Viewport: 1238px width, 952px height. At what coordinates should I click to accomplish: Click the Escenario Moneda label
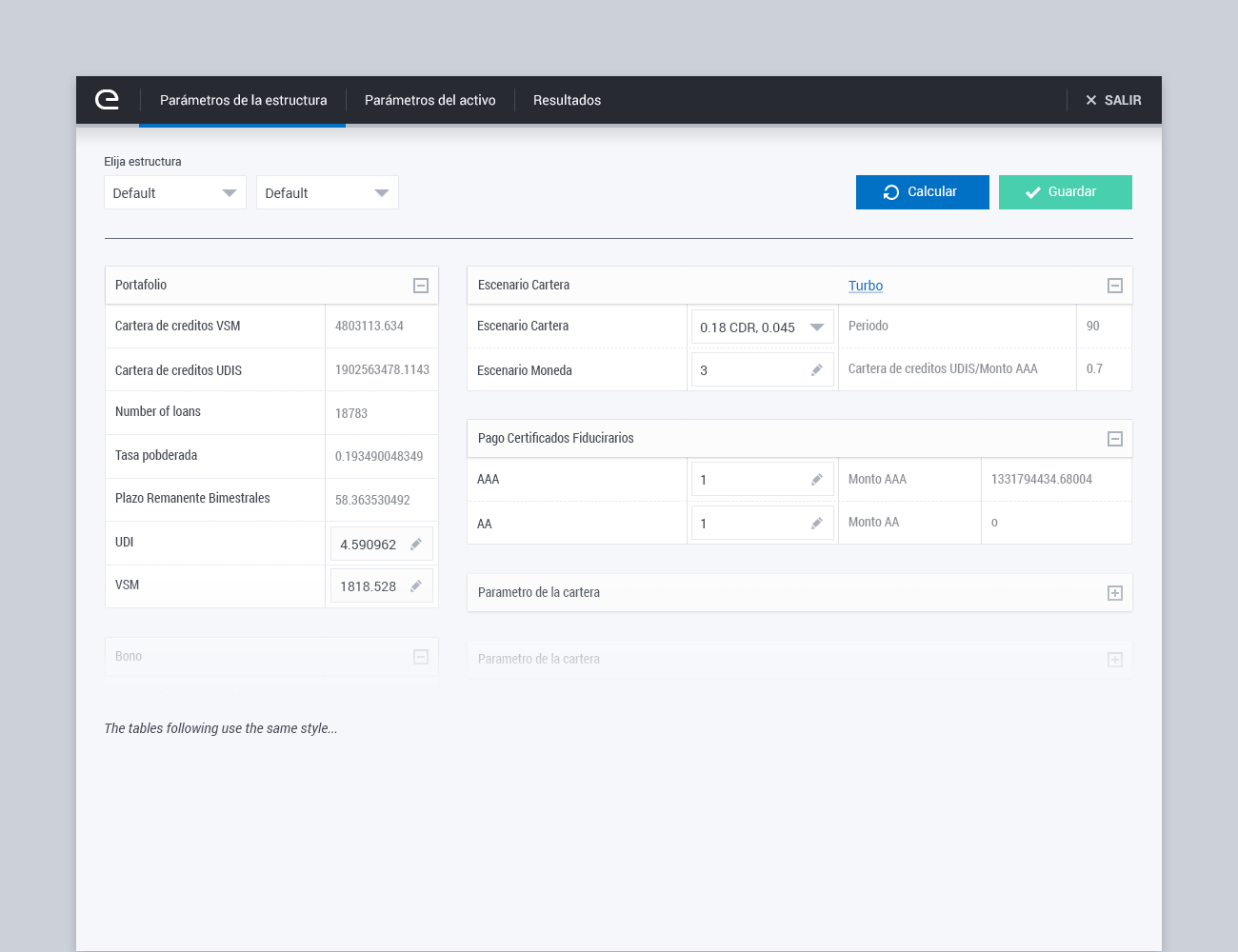click(x=525, y=370)
